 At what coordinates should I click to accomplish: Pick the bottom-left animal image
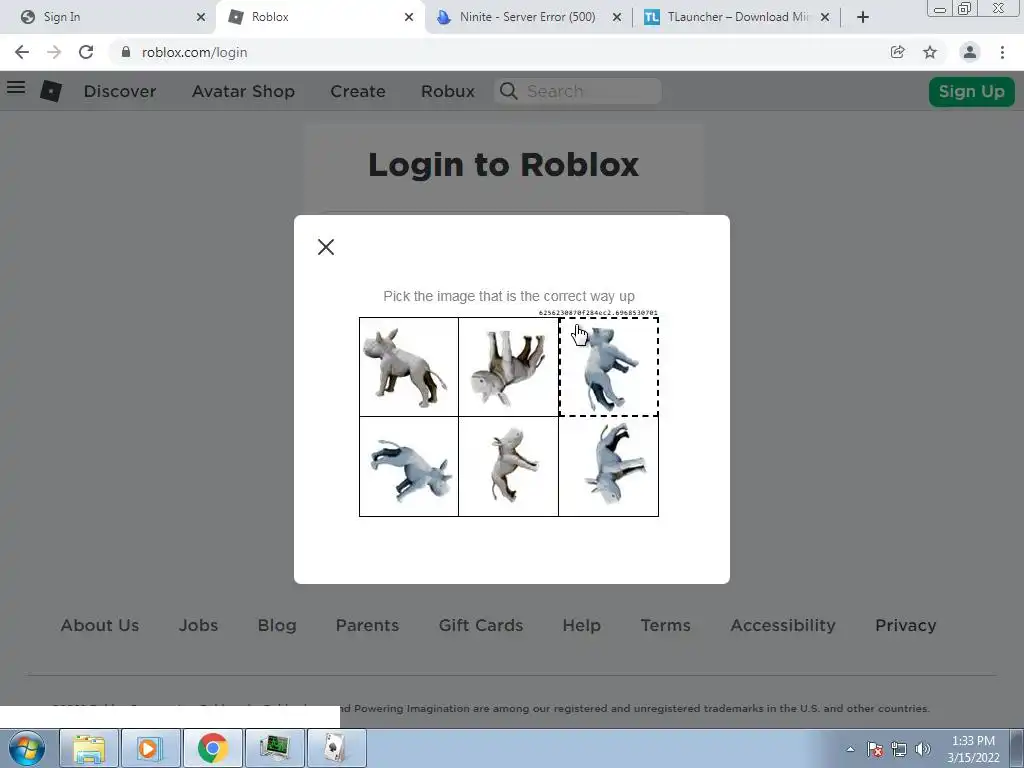click(409, 466)
